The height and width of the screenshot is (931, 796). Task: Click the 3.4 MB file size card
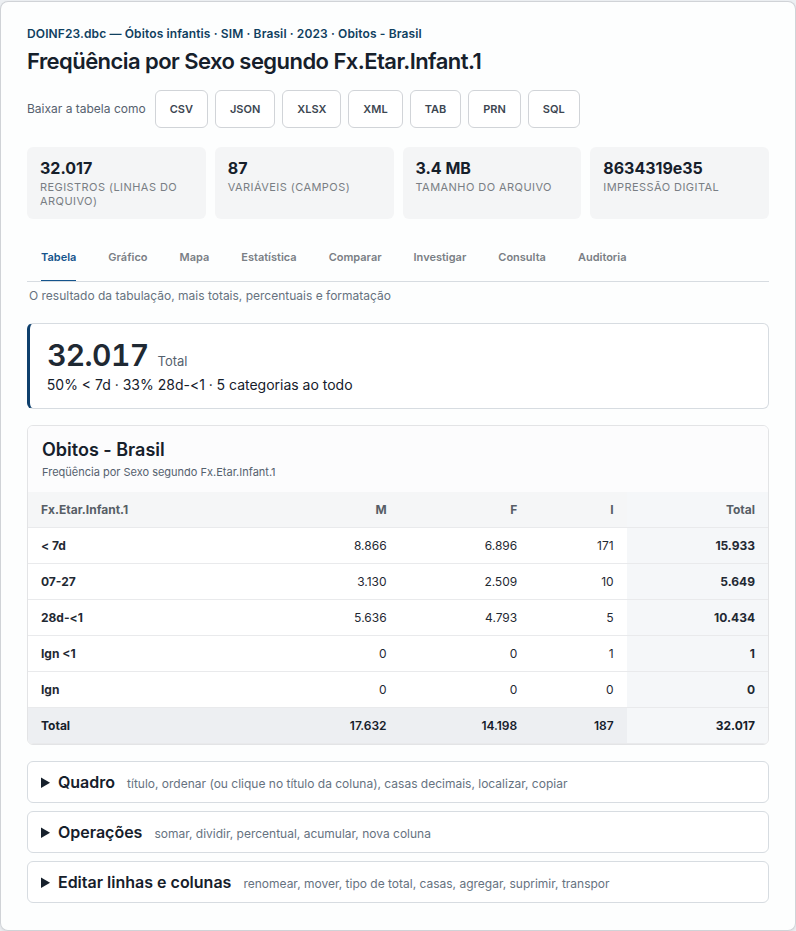pos(491,183)
